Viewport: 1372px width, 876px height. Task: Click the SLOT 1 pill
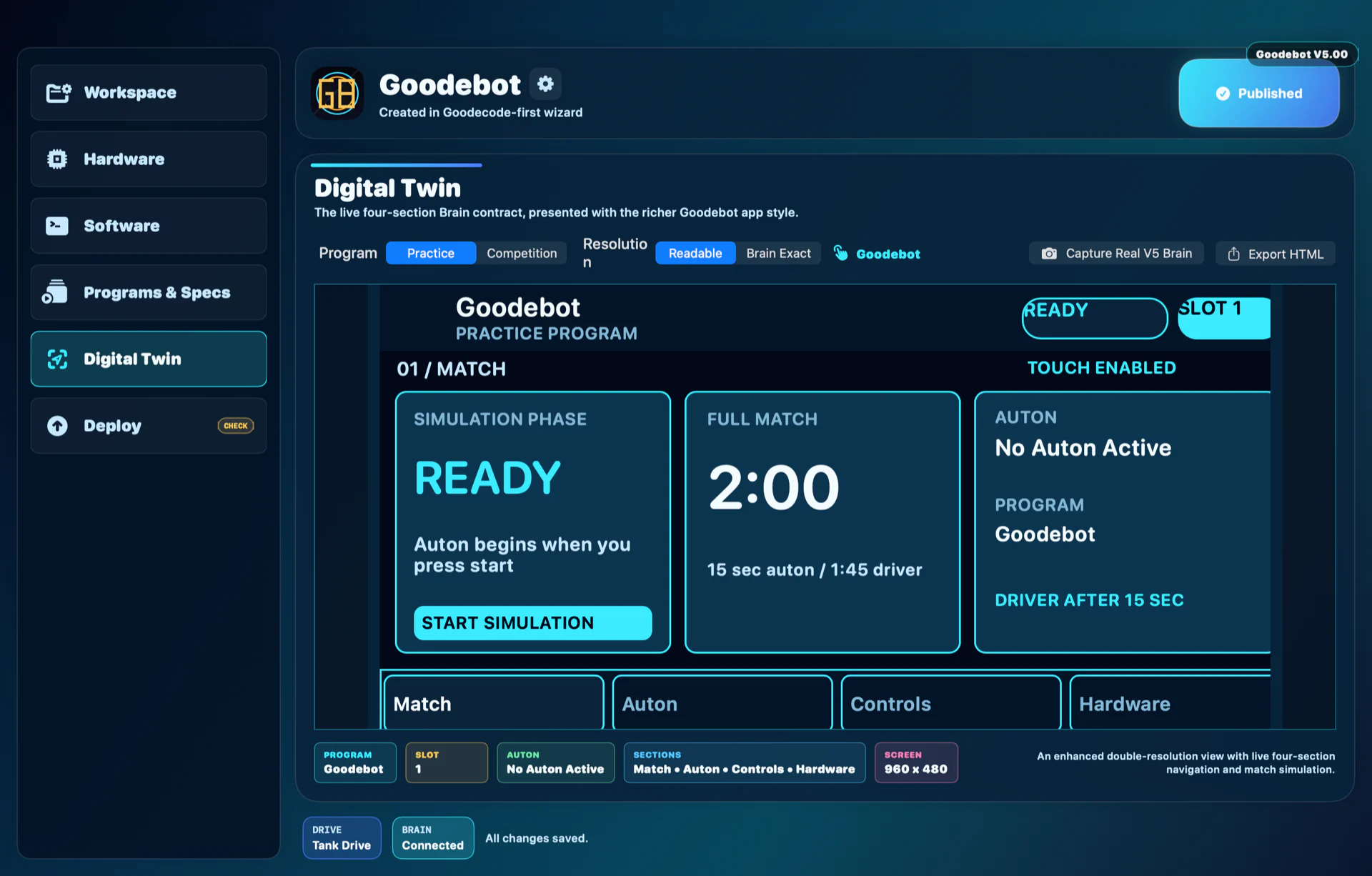click(x=1224, y=318)
